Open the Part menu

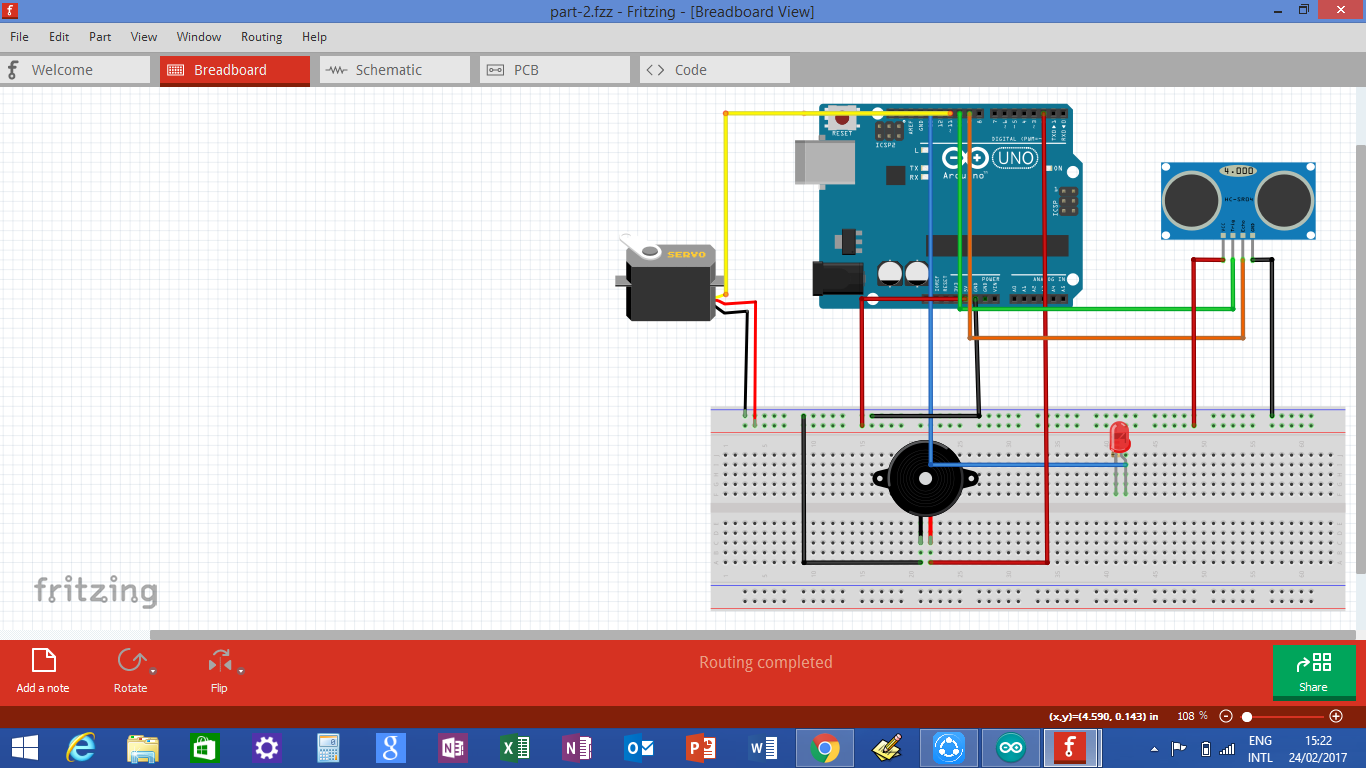pos(99,37)
